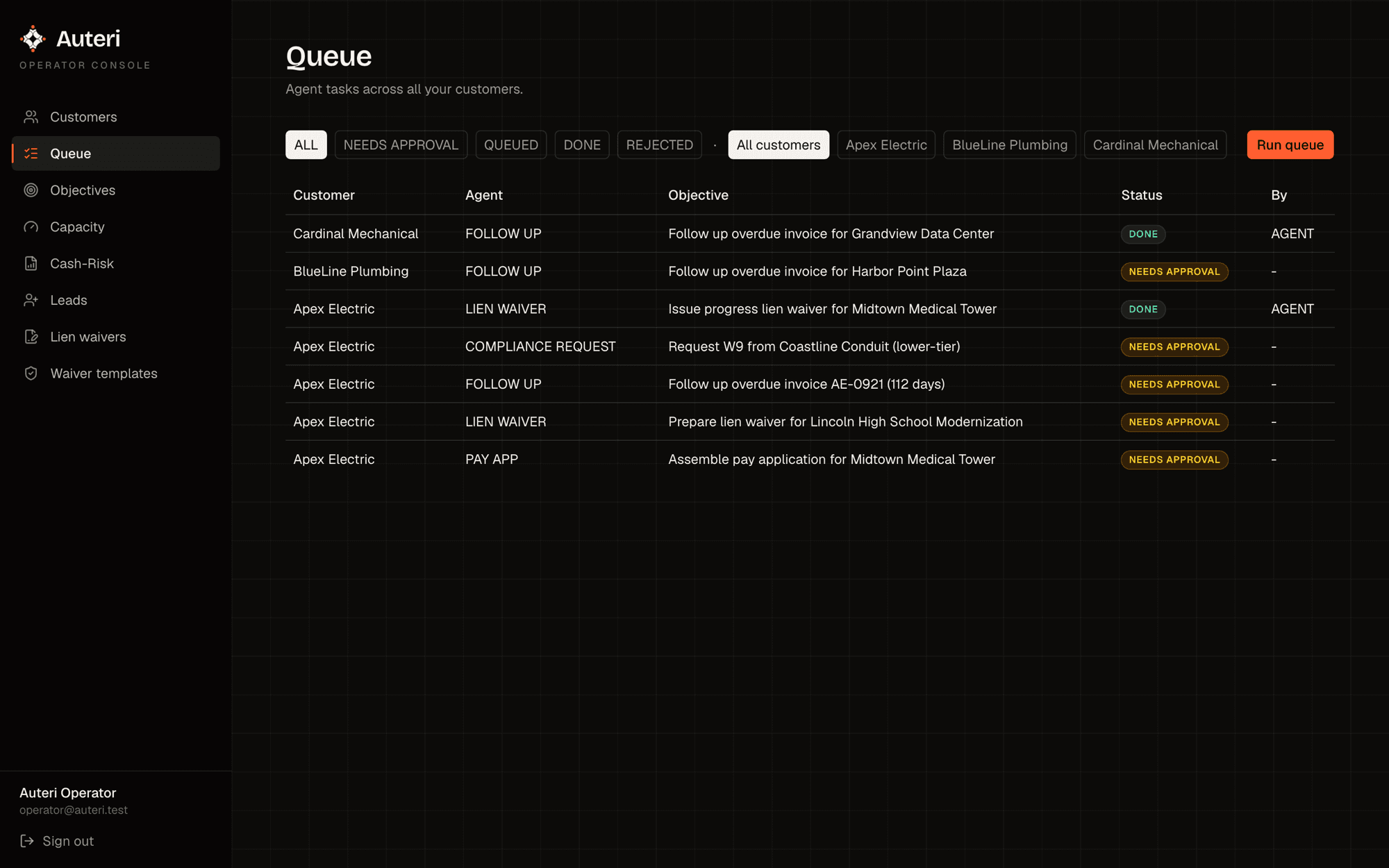The width and height of the screenshot is (1389, 868).
Task: Open the Grandview Data Center follow-up row
Action: (x=810, y=234)
